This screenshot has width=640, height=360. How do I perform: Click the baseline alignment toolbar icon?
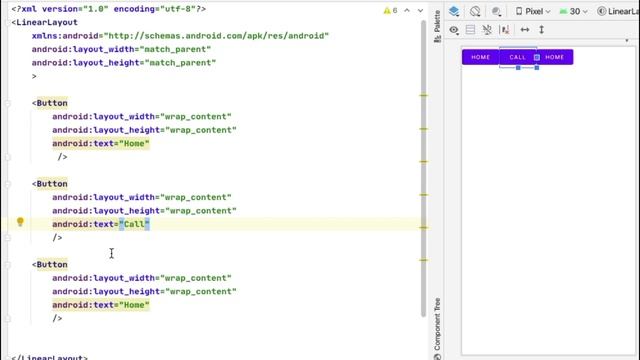pos(505,30)
